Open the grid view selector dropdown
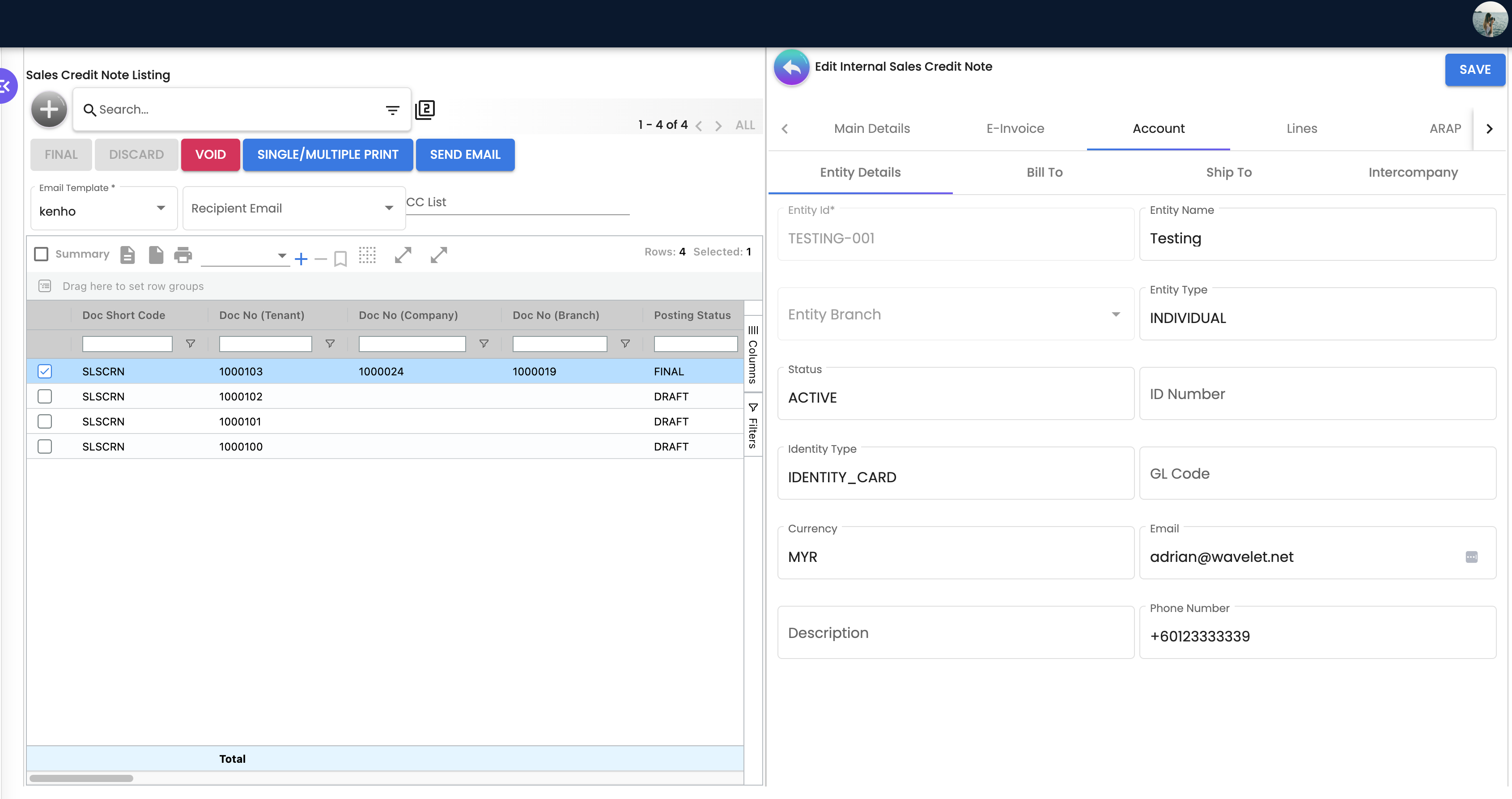Image resolution: width=1512 pixels, height=799 pixels. click(245, 256)
